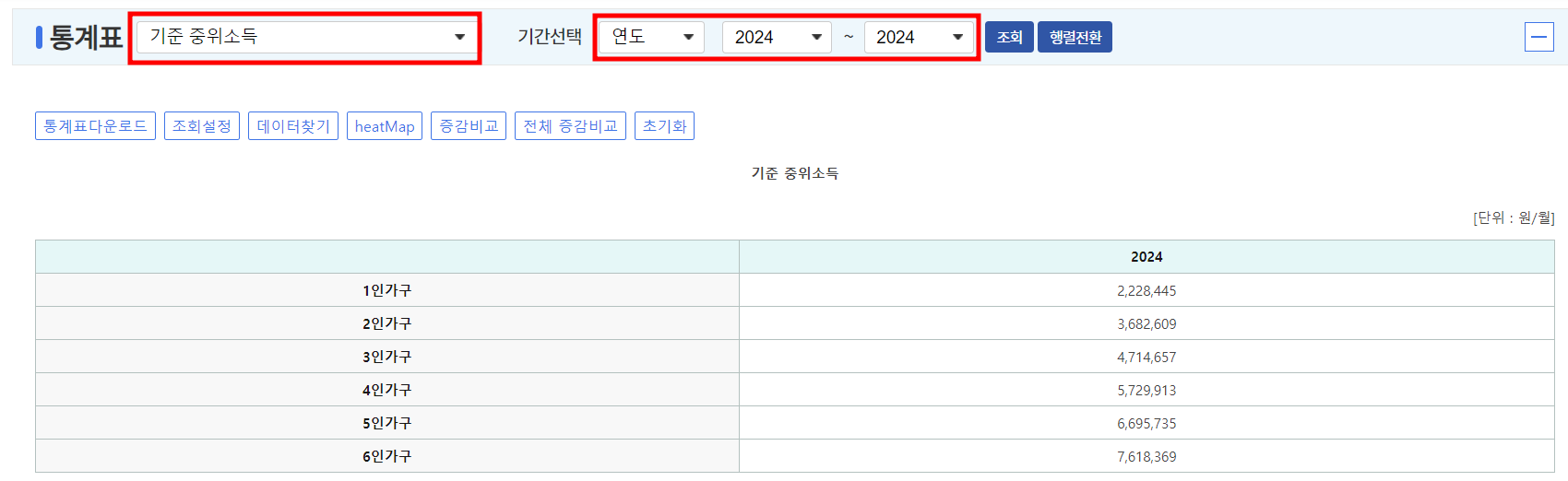1568x481 pixels.
Task: Click the 행렬전환 transpose button
Action: pyautogui.click(x=1075, y=37)
